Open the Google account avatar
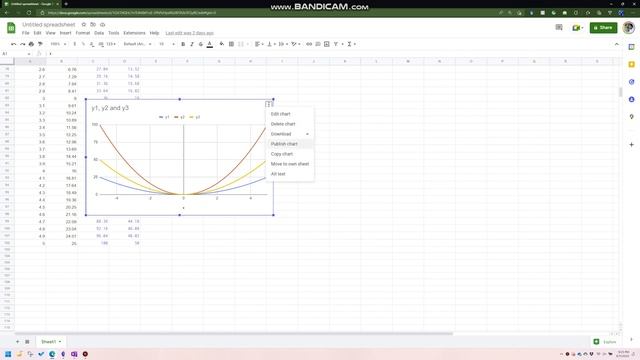The image size is (640, 360). pyautogui.click(x=629, y=28)
